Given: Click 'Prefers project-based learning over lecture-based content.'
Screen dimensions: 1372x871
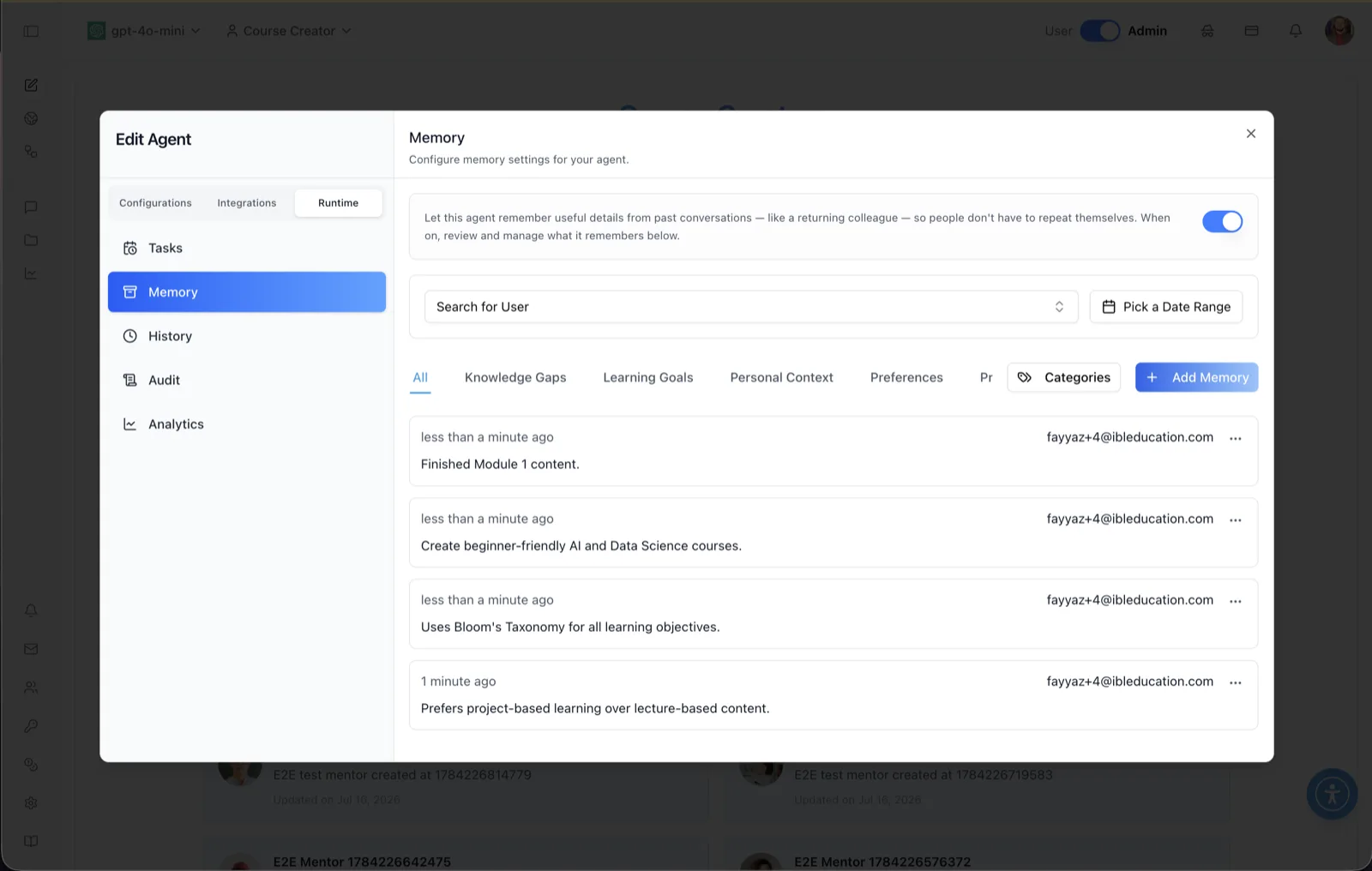Looking at the screenshot, I should [x=595, y=708].
